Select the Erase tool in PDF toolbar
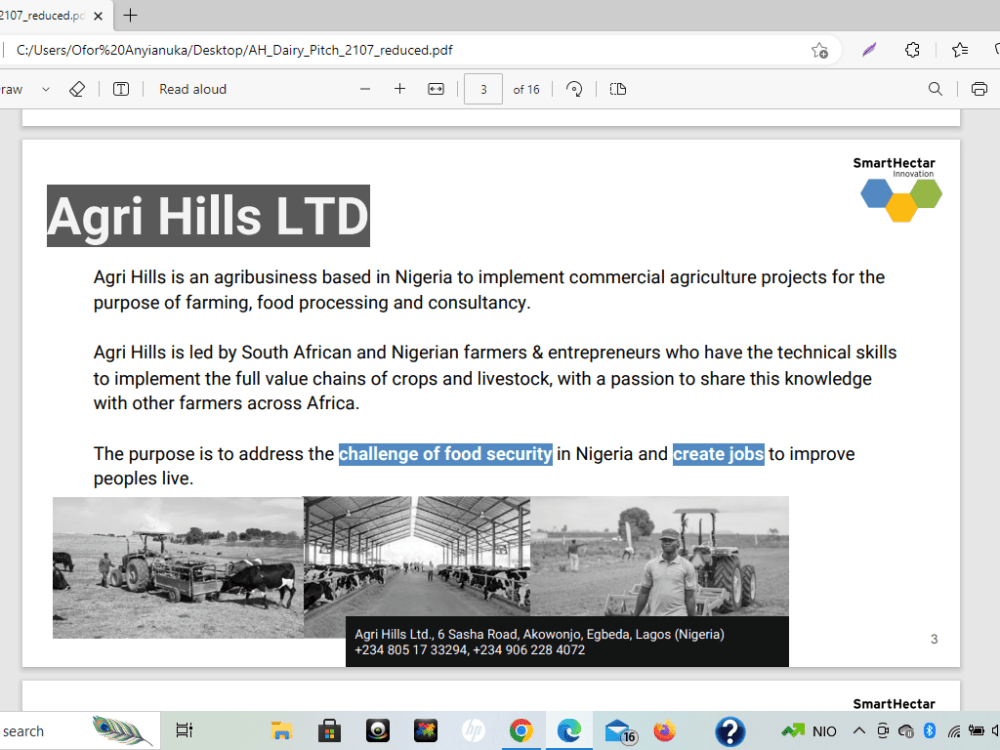 click(x=77, y=89)
